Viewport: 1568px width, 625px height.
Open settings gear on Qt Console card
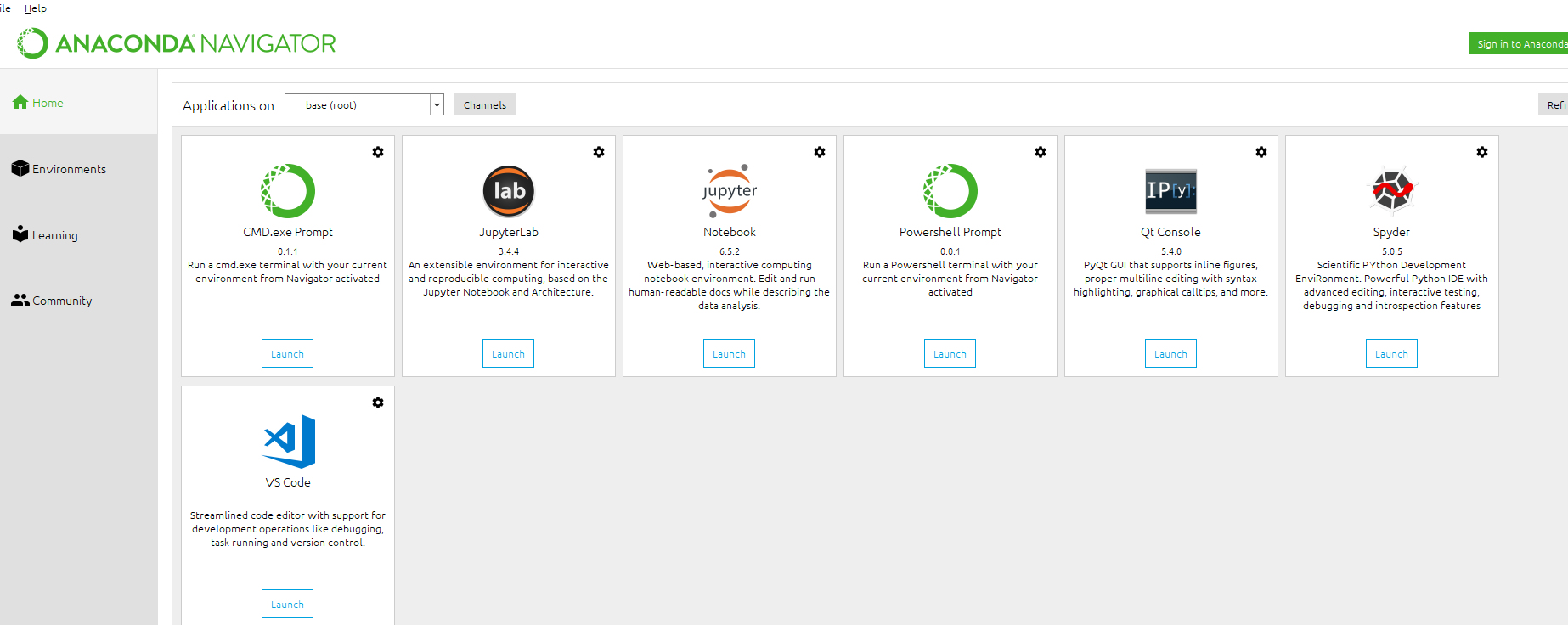coord(1261,152)
